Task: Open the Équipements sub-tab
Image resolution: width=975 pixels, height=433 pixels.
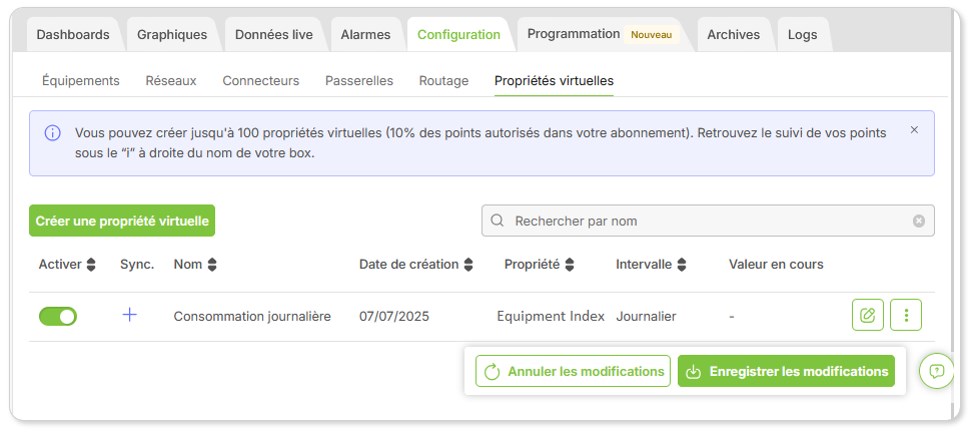Action: 81,81
